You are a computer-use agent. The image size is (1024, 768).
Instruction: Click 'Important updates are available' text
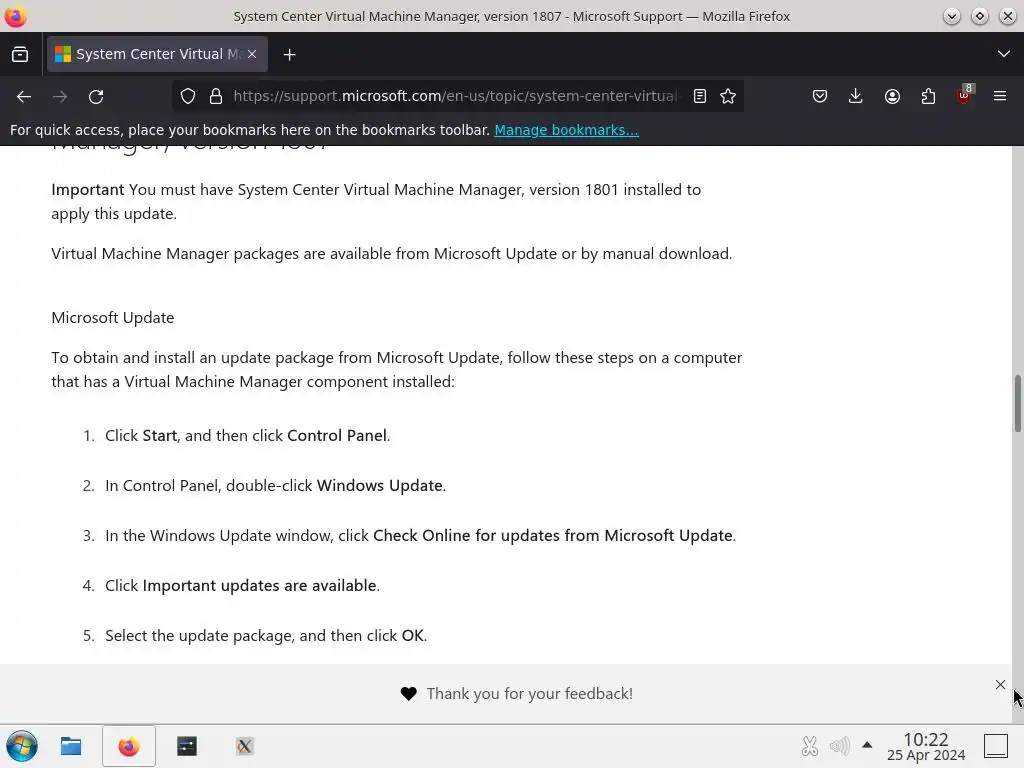[259, 586]
